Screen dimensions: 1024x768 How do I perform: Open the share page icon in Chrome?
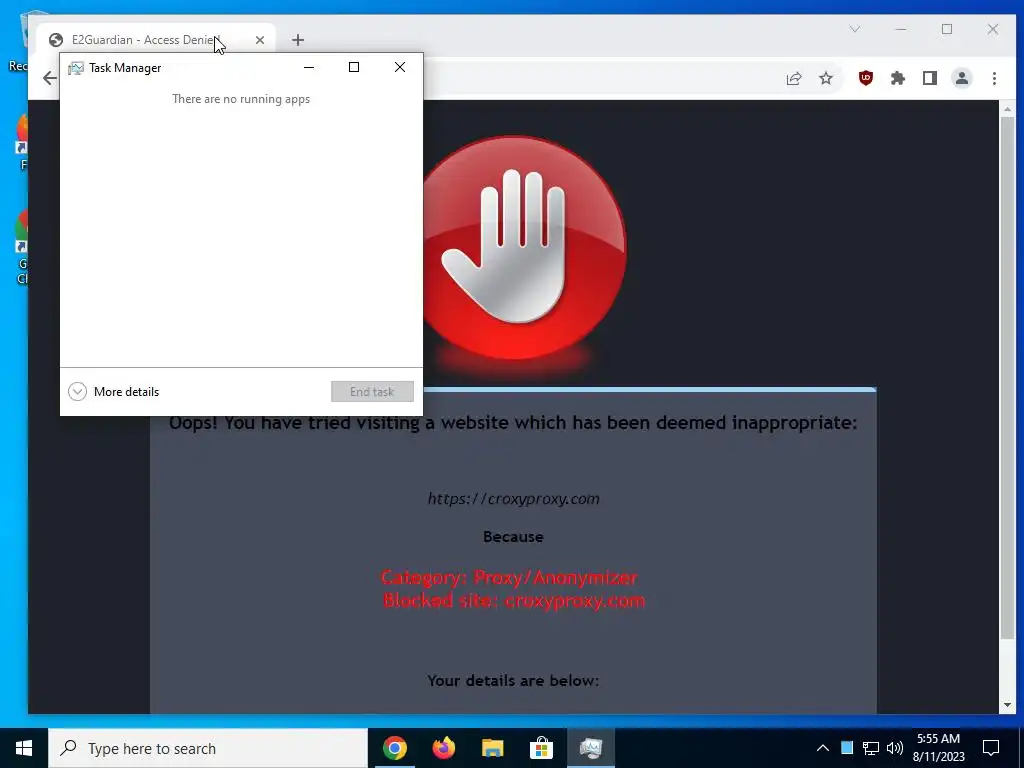coord(793,78)
